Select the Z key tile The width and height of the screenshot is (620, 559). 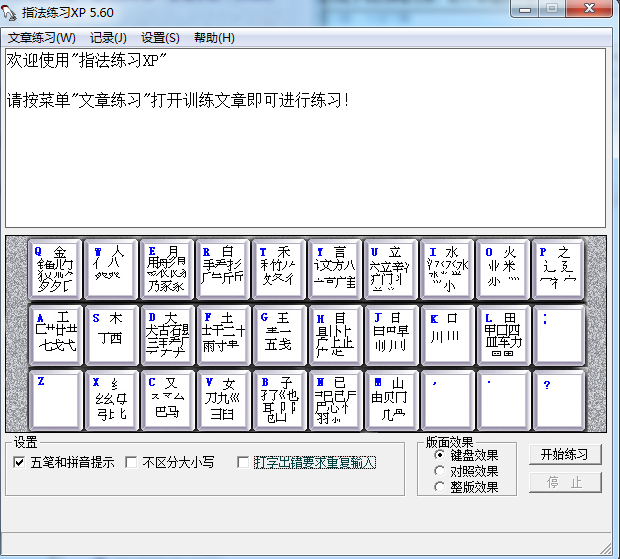pos(55,399)
